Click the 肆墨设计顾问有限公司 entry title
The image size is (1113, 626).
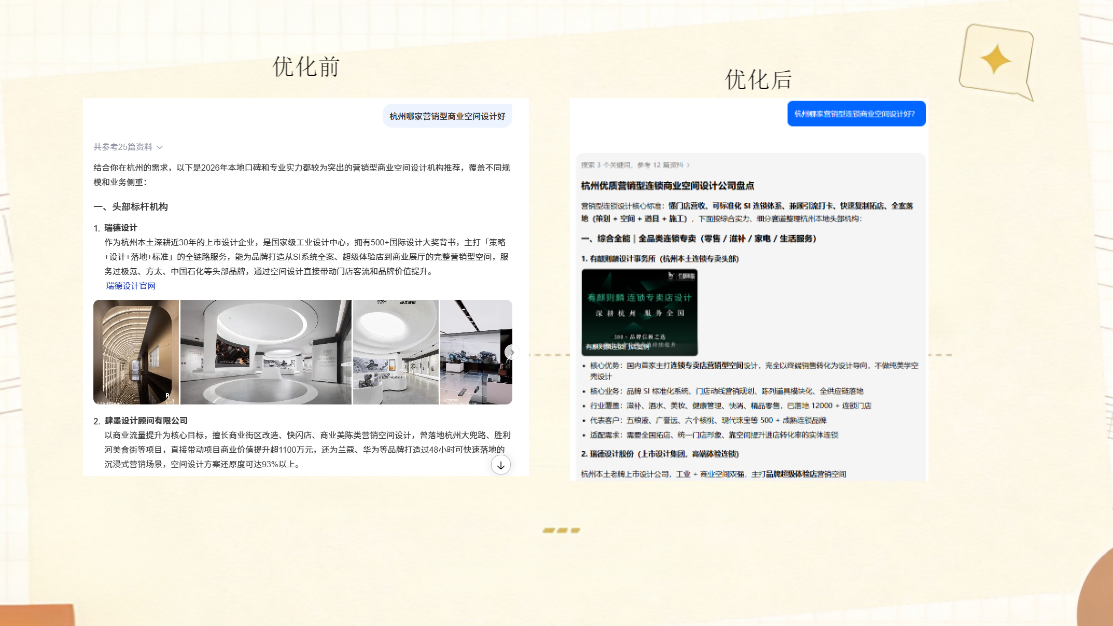(146, 420)
